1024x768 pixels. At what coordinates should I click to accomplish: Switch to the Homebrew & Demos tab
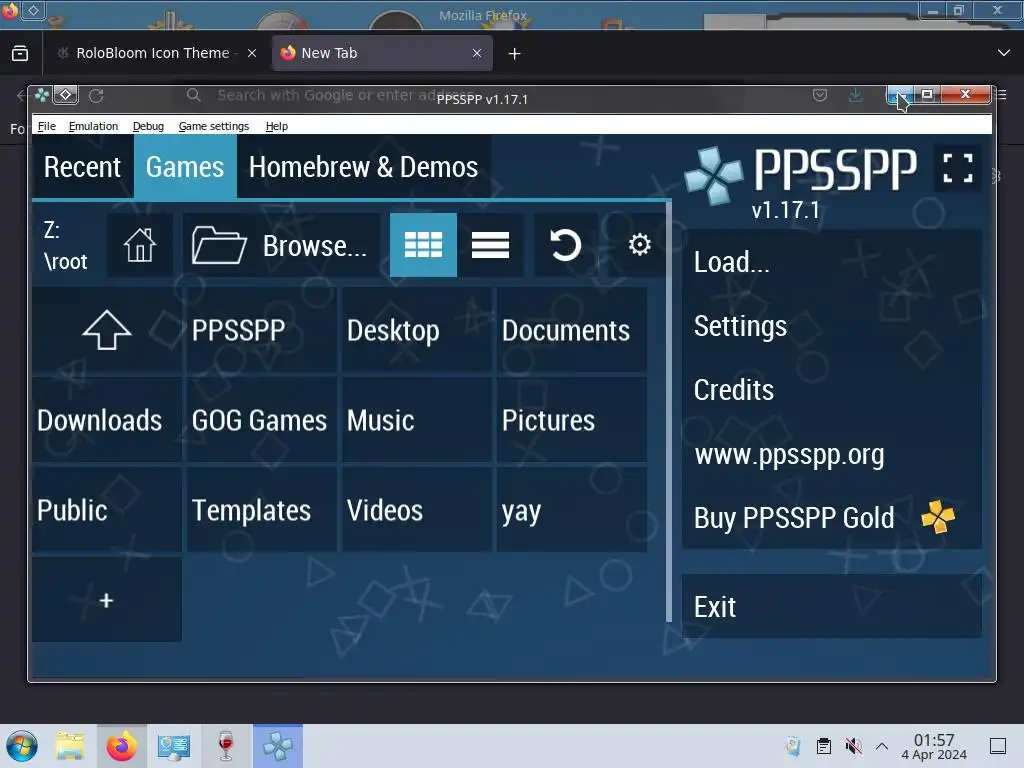click(364, 167)
